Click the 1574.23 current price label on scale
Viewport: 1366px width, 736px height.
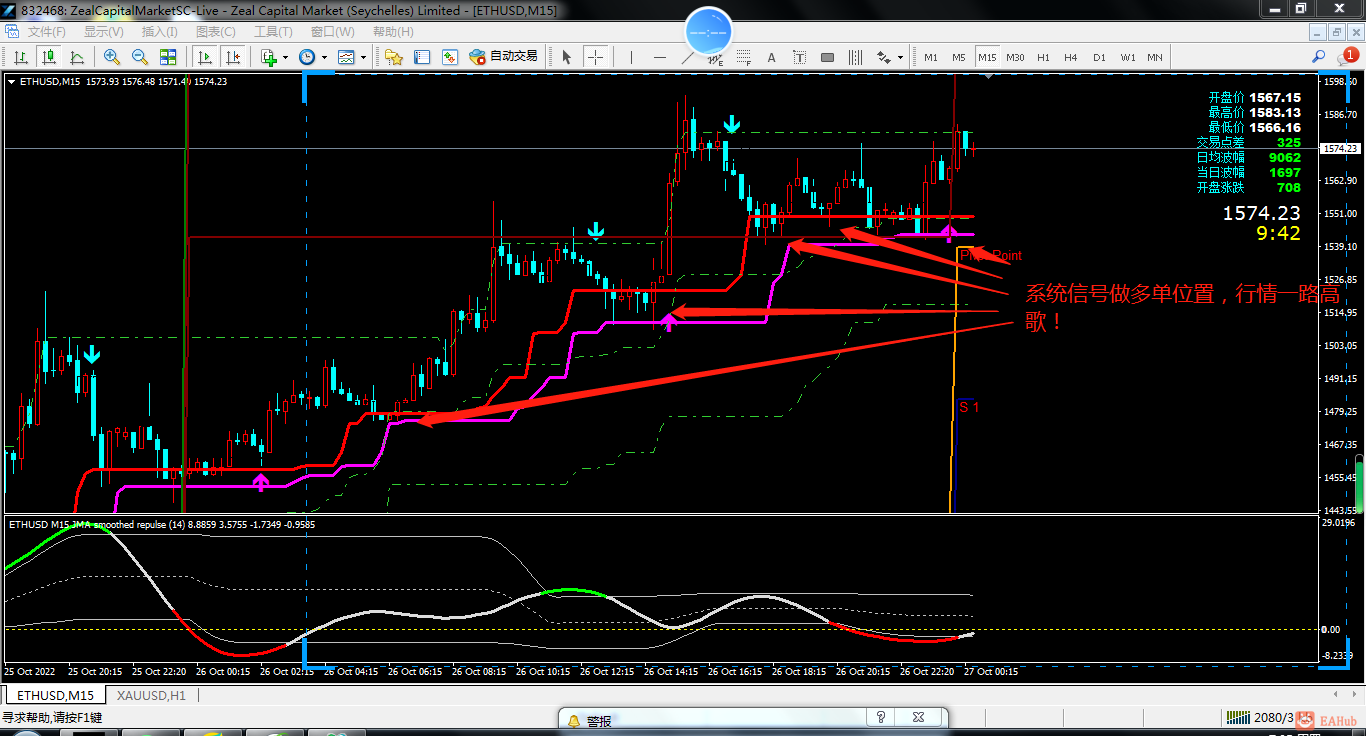[1340, 148]
